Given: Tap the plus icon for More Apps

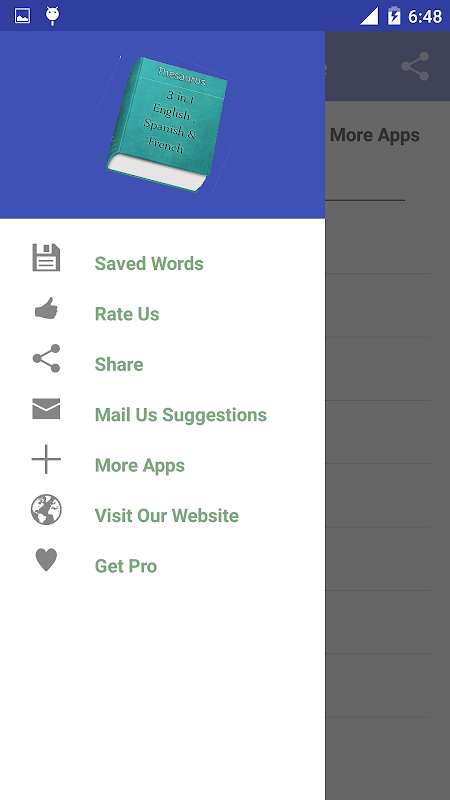Looking at the screenshot, I should 46,459.
